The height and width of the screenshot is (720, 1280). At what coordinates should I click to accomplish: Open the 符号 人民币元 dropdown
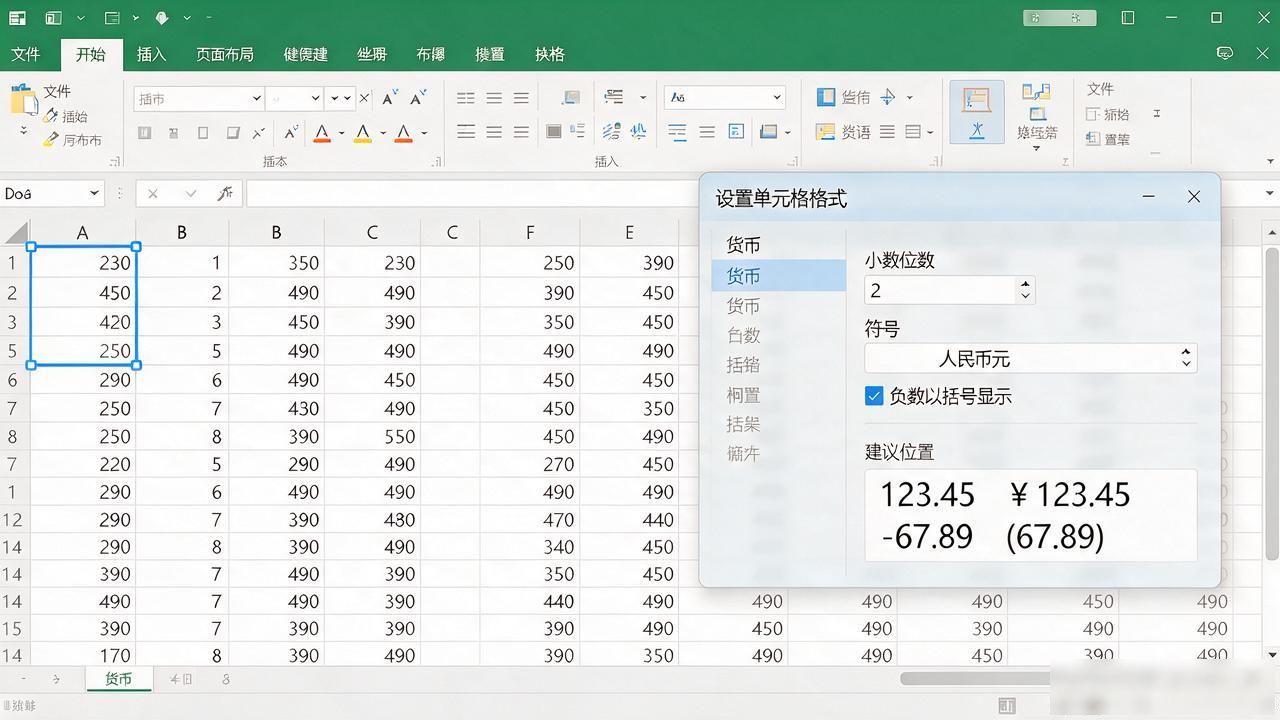pos(1031,358)
